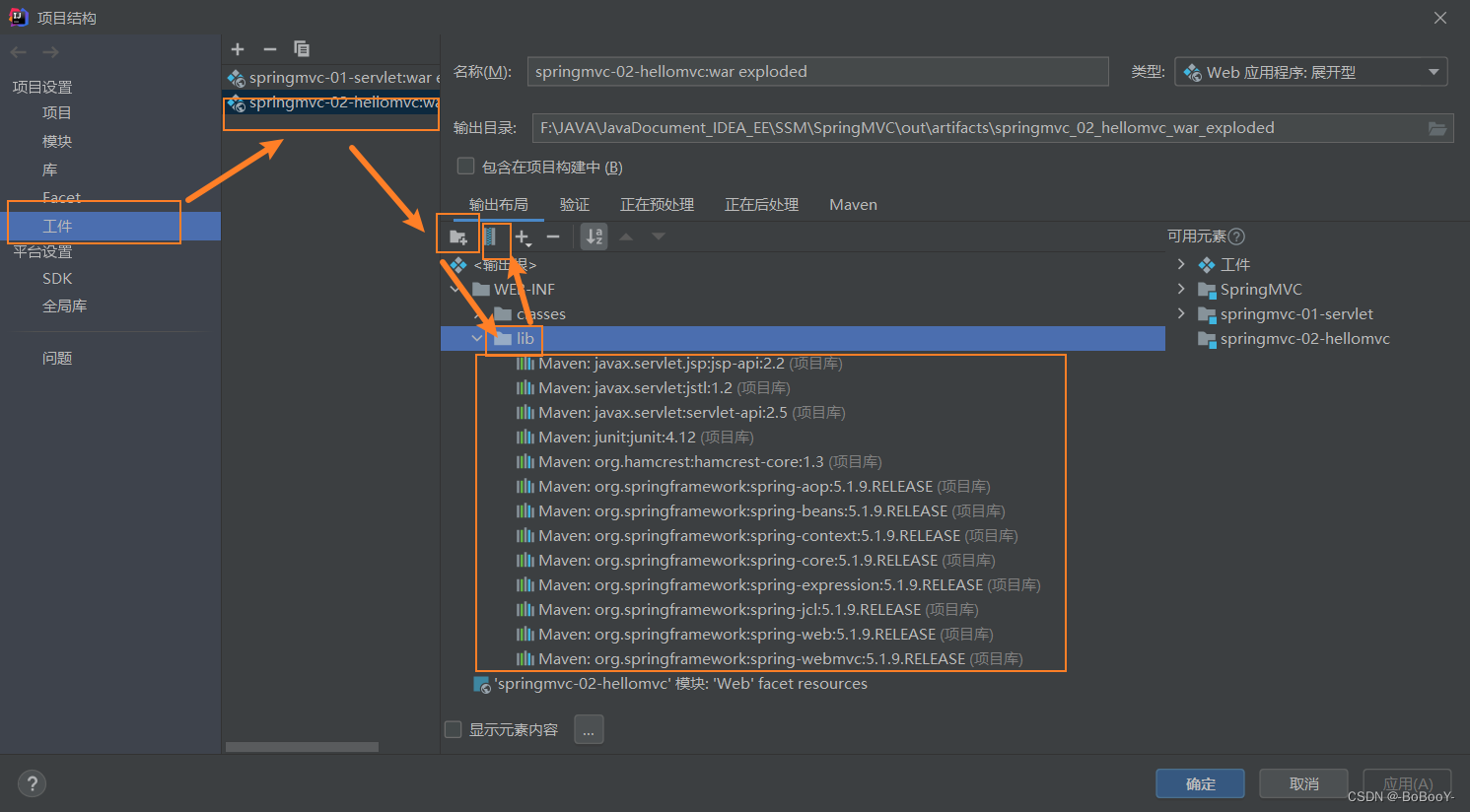Open the Maven tab
Viewport: 1470px width, 812px height.
coord(853,205)
